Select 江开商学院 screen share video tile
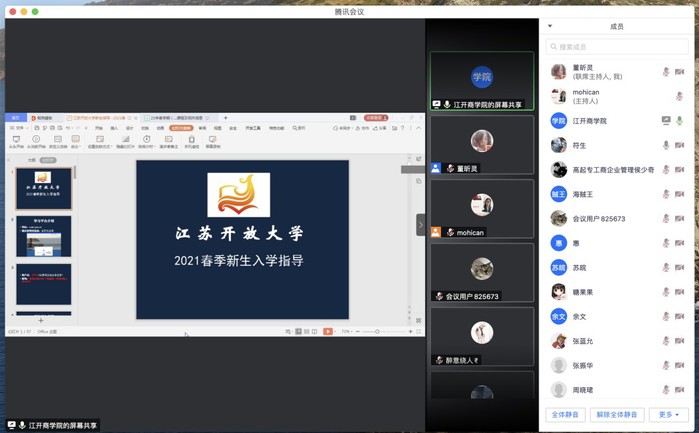Image resolution: width=699 pixels, height=433 pixels. pyautogui.click(x=482, y=81)
